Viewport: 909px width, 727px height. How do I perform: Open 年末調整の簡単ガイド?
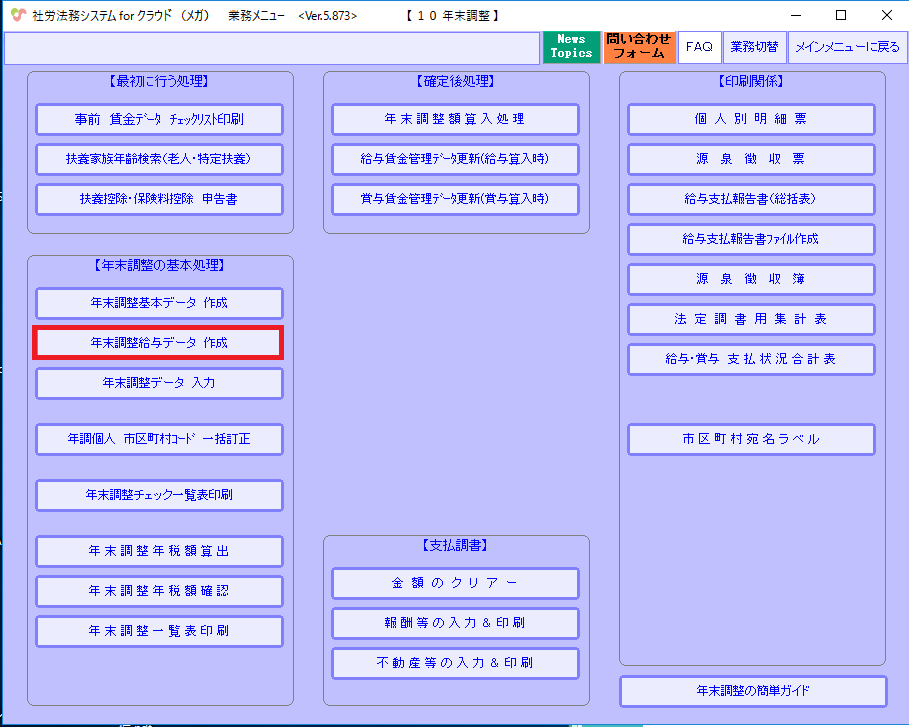pos(753,691)
